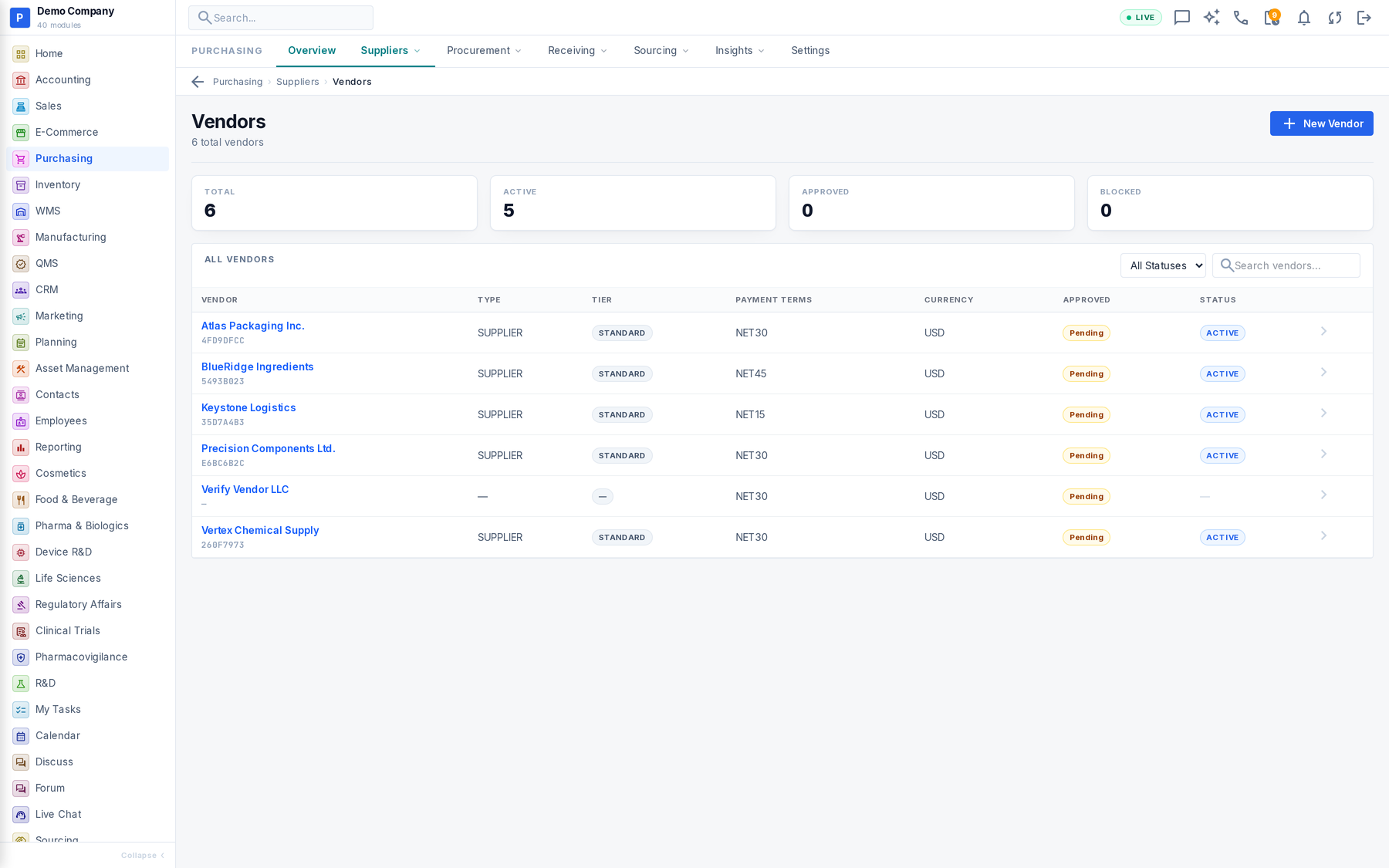The image size is (1389, 868).
Task: Expand the Procurement menu dropdown
Action: click(484, 50)
